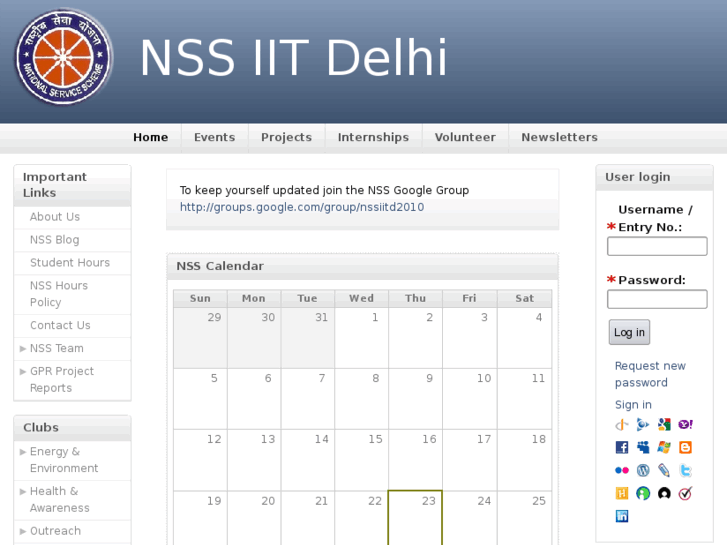727x545 pixels.
Task: Sign in with the AOL icon
Action: click(x=643, y=424)
